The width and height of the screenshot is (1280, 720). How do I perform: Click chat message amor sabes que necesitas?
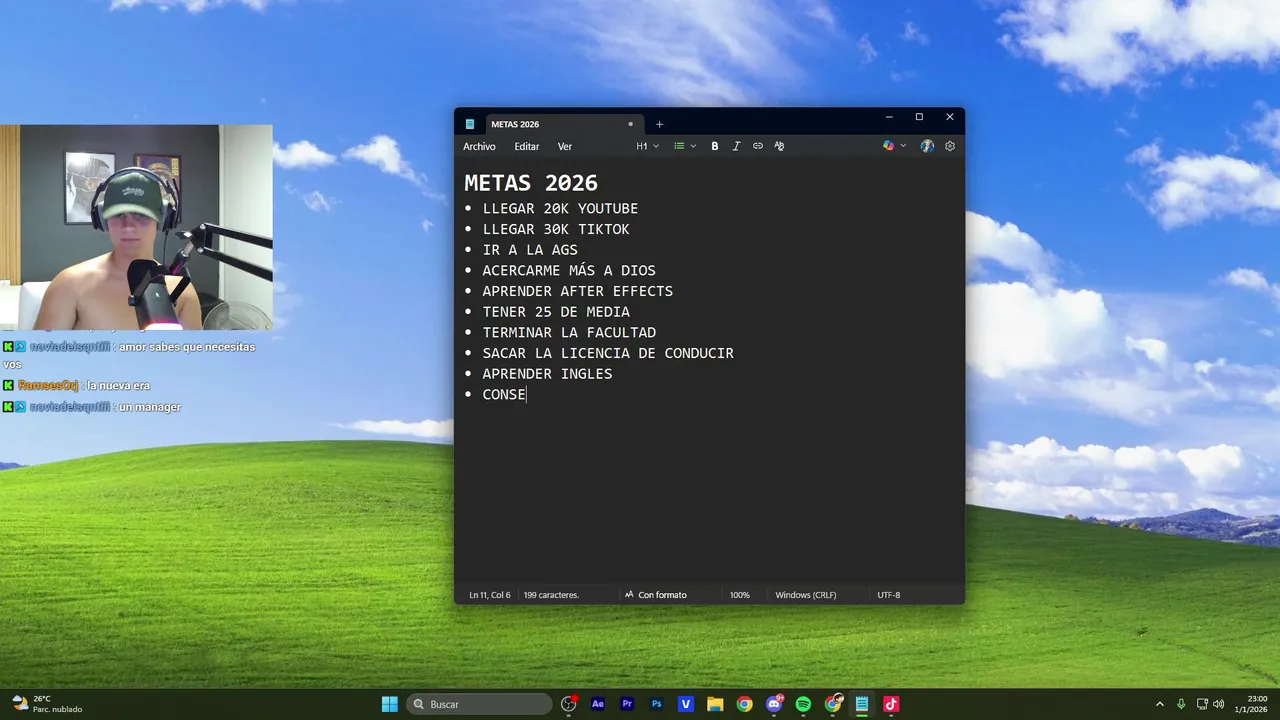point(187,347)
